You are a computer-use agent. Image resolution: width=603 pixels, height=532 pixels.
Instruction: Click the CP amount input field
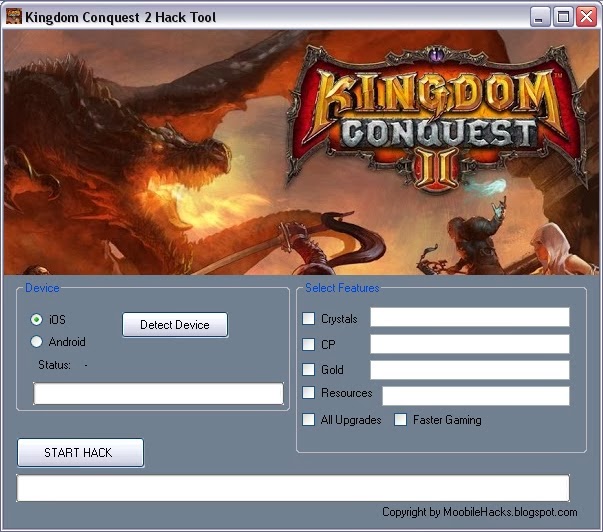470,344
